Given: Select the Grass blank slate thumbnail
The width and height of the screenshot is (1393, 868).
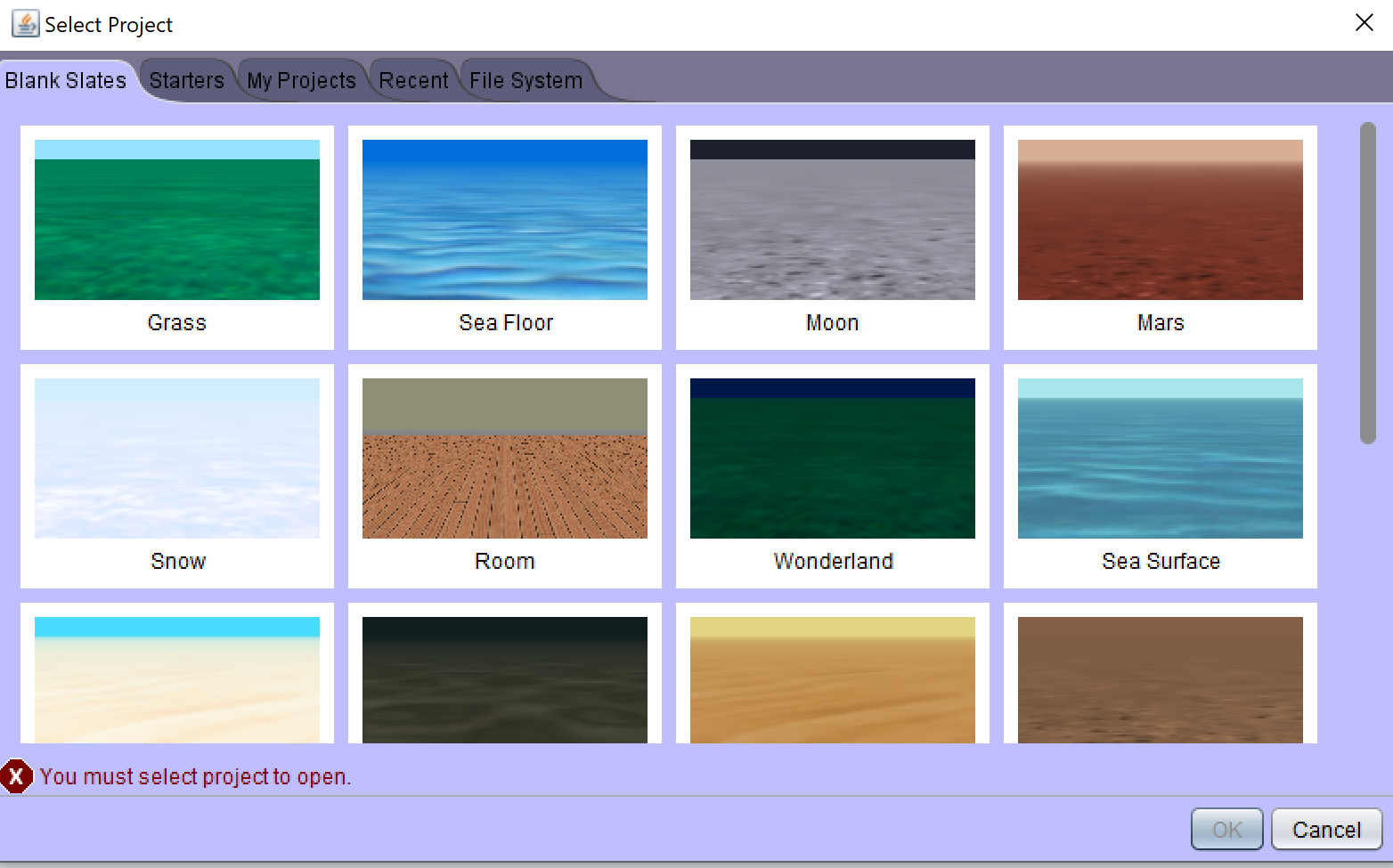Looking at the screenshot, I should pos(177,220).
